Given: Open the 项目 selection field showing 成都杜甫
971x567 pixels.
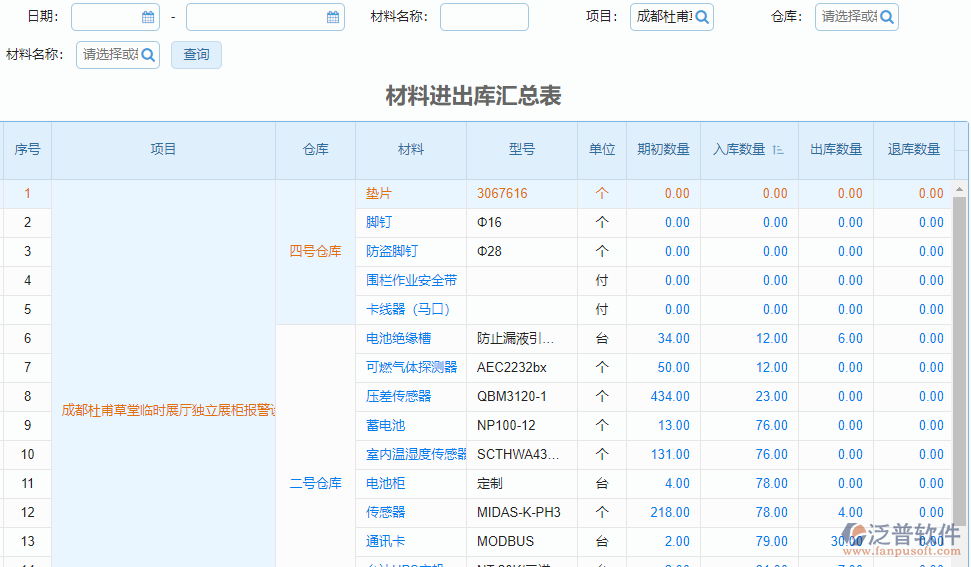Looking at the screenshot, I should 664,17.
